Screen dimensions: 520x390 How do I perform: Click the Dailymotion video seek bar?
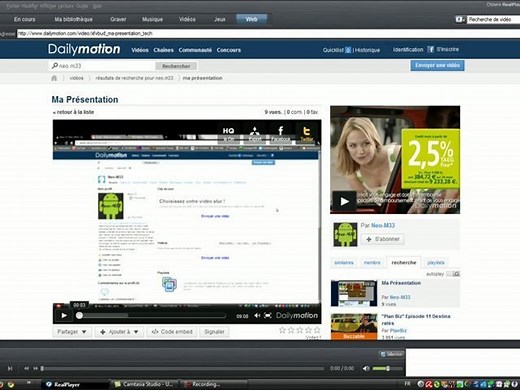(x=152, y=315)
